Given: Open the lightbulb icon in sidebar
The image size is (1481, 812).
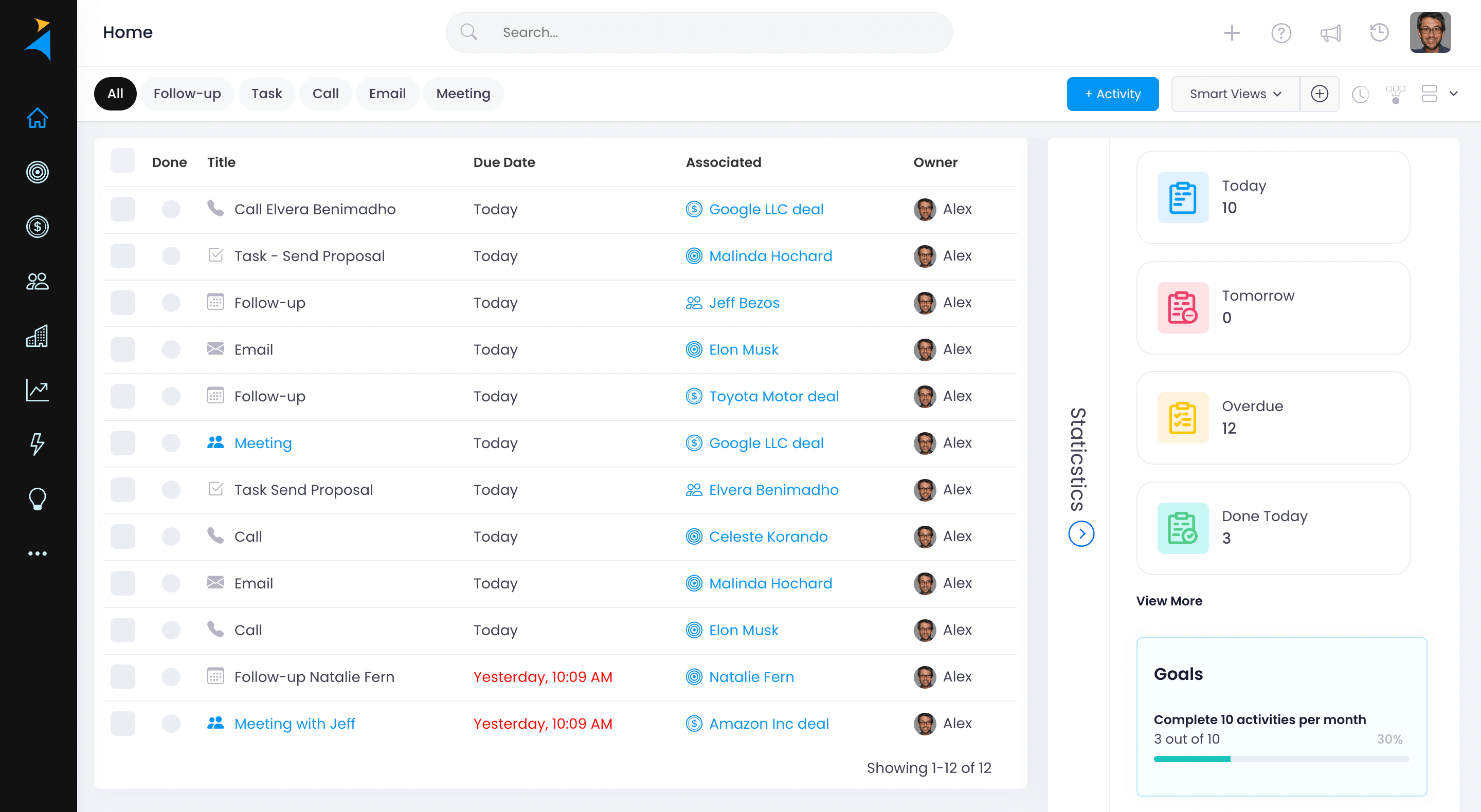Looking at the screenshot, I should [38, 499].
